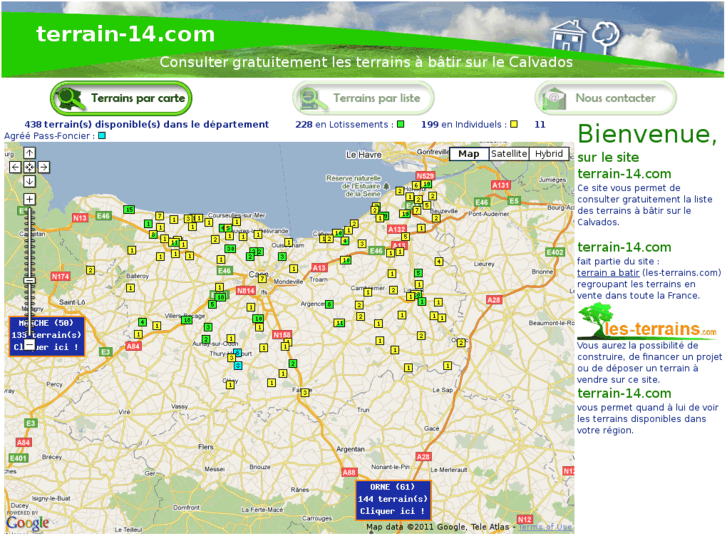Image resolution: width=727 pixels, height=545 pixels.
Task: Select green marker 38 north of Caen
Action: pos(230,249)
